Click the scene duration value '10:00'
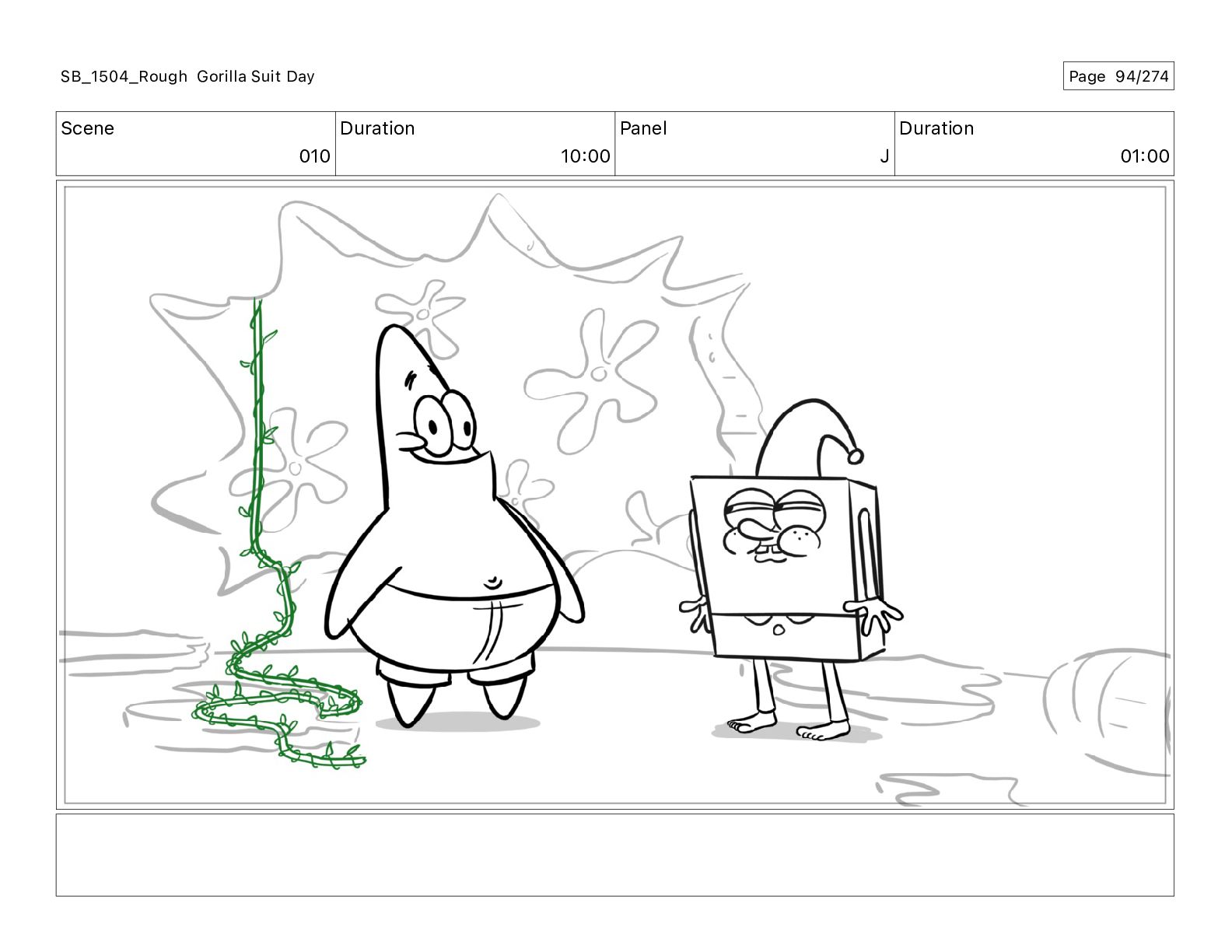This screenshot has height=952, width=1232. click(x=585, y=156)
